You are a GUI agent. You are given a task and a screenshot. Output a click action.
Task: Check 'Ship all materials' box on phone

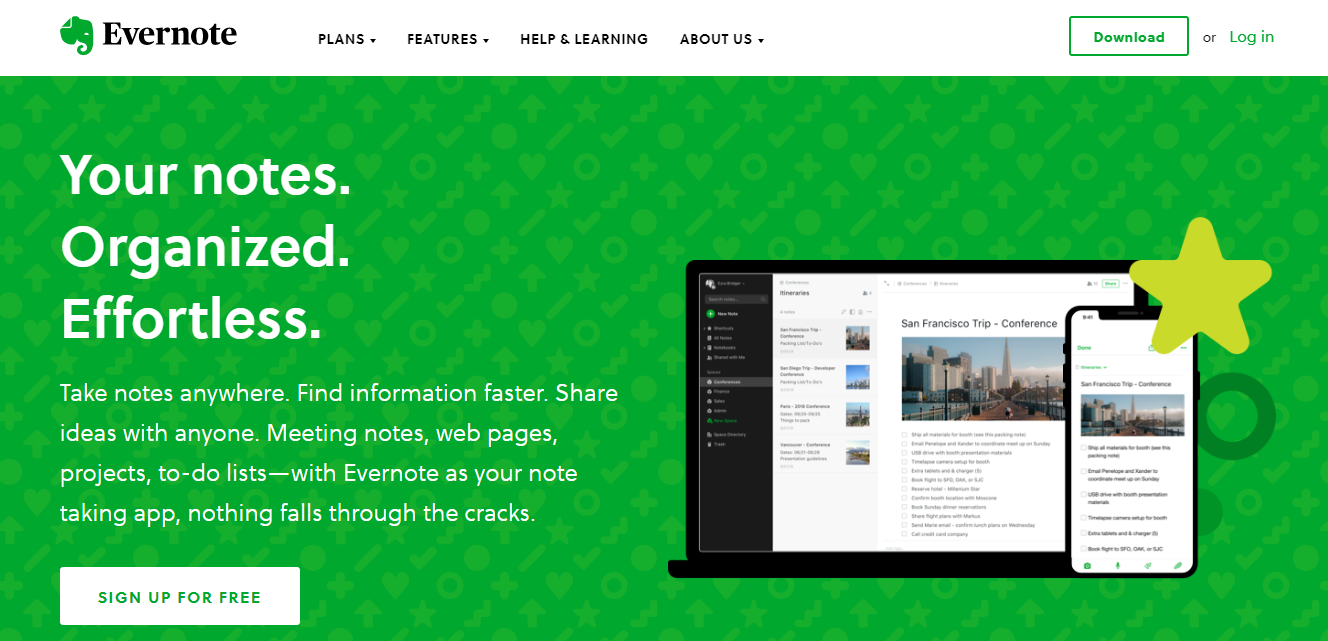point(1085,447)
